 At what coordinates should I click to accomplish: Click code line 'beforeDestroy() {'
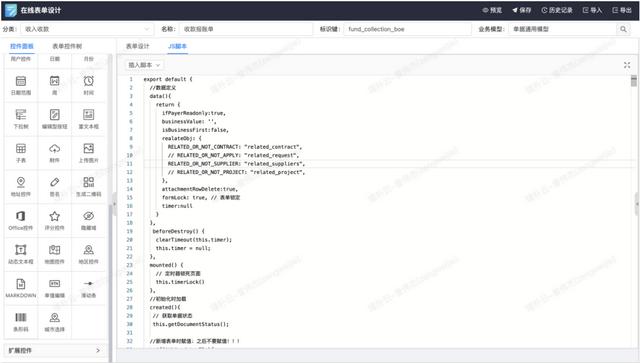pyautogui.click(x=178, y=231)
